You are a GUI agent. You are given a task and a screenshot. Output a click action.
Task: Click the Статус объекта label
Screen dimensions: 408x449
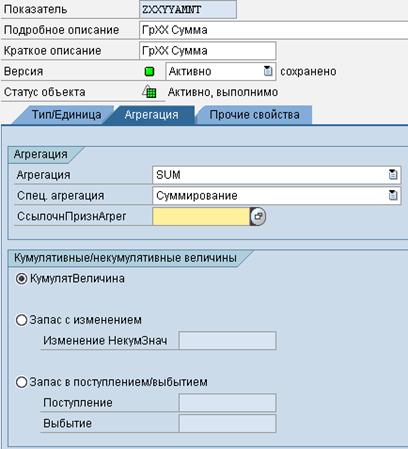tap(44, 92)
